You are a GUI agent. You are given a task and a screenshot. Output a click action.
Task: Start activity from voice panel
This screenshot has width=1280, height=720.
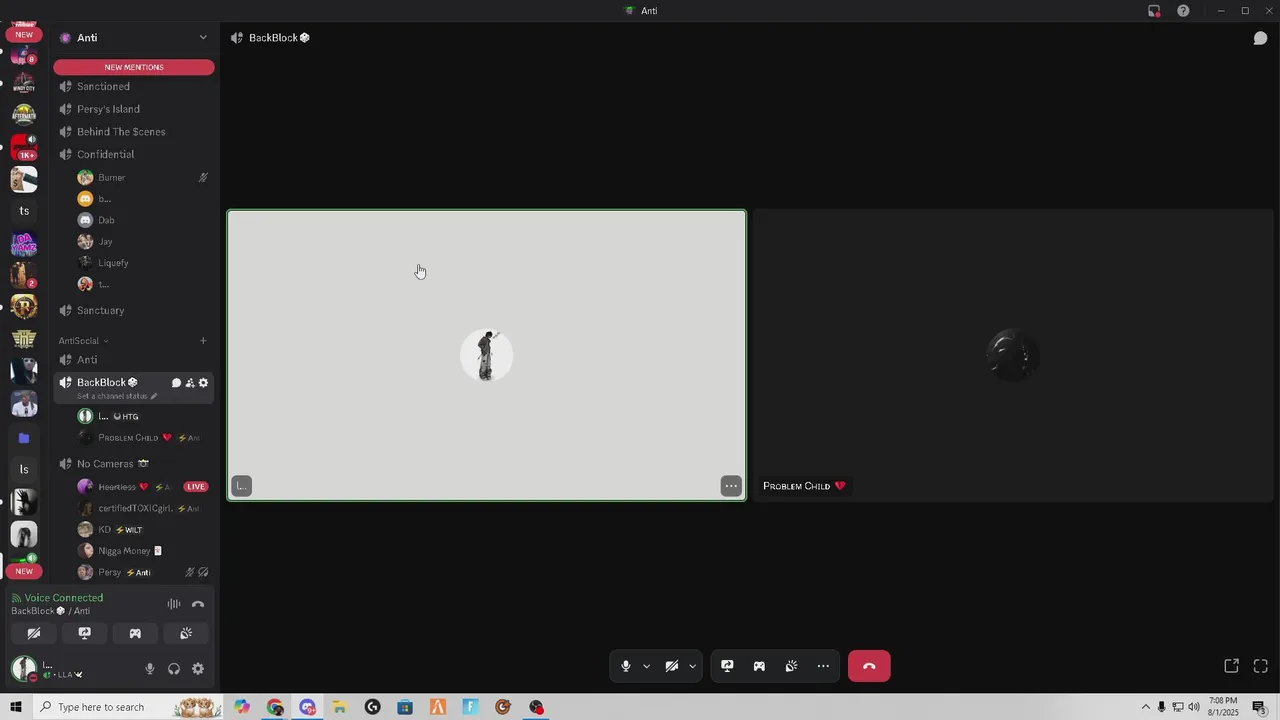tap(135, 633)
